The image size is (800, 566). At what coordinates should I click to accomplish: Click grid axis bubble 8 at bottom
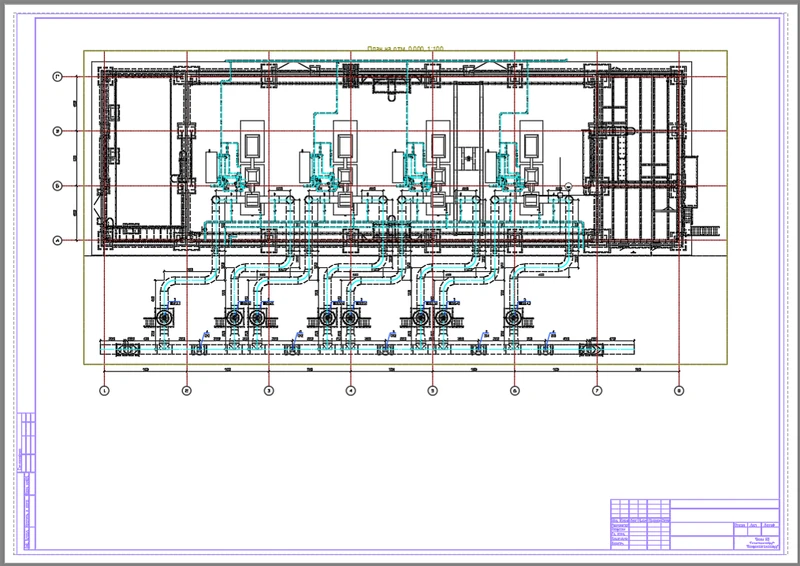coord(679,390)
